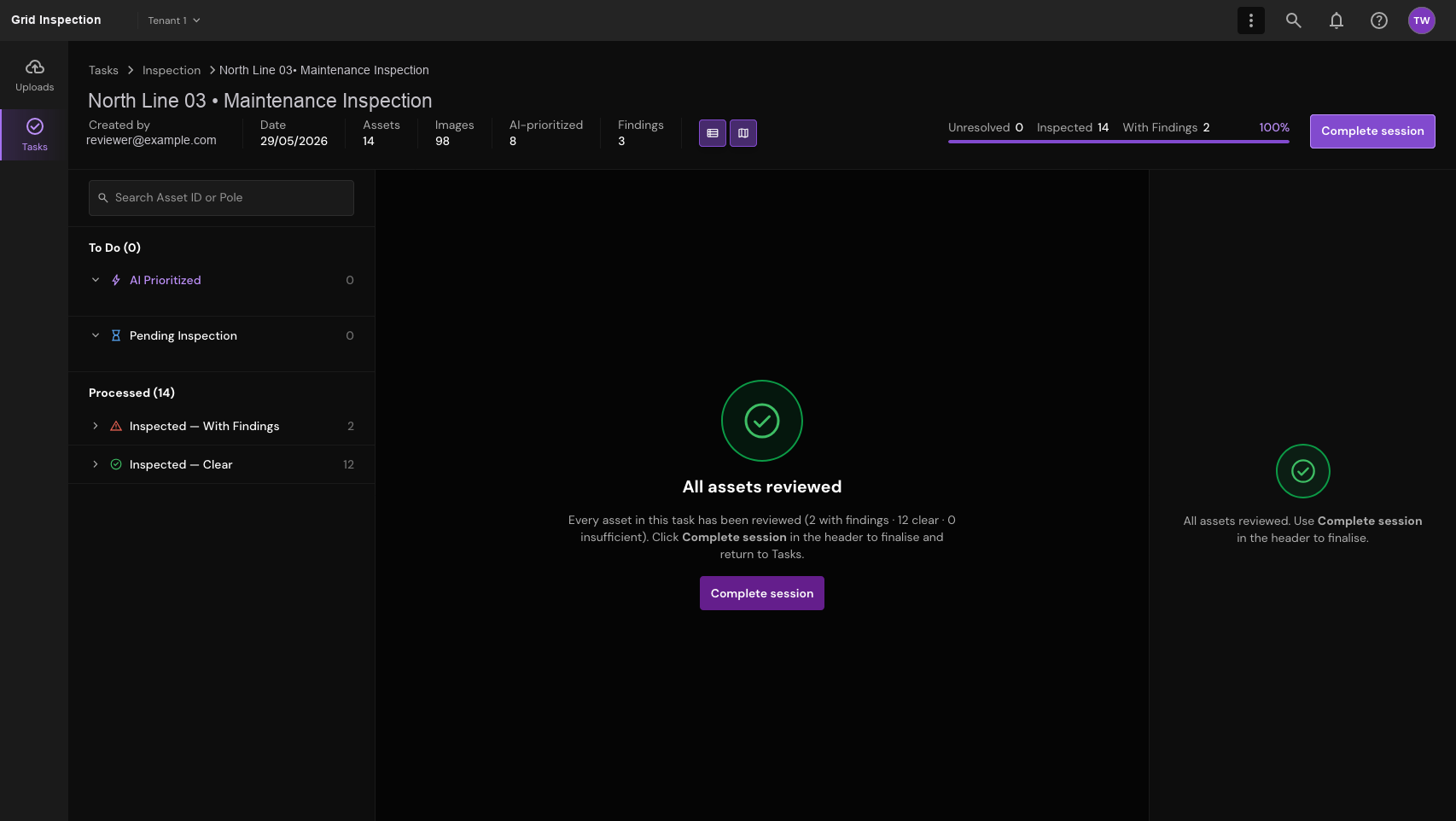Click the Inspected 14 counter
Screen dimensions: 1456x821
1073,127
